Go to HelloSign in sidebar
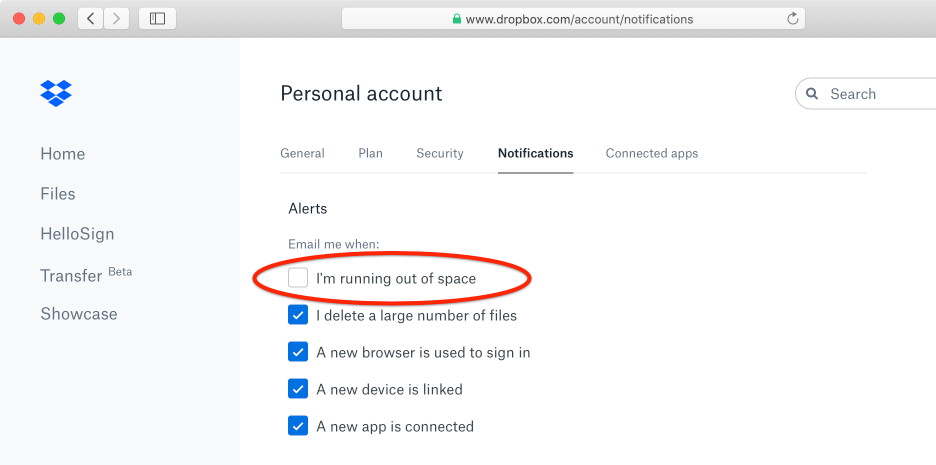The height and width of the screenshot is (465, 936). (x=77, y=234)
